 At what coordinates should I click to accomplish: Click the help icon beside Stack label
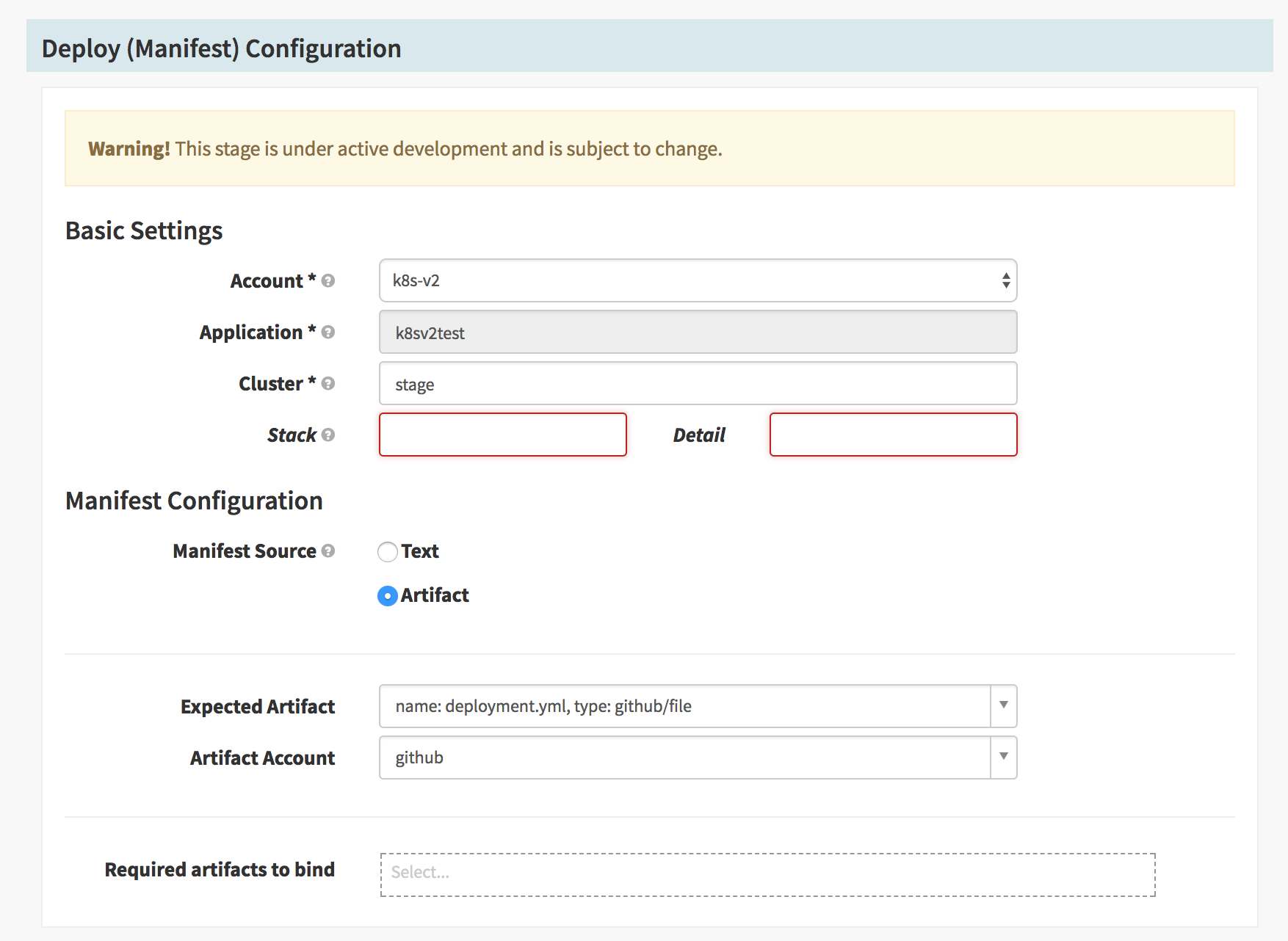click(328, 435)
